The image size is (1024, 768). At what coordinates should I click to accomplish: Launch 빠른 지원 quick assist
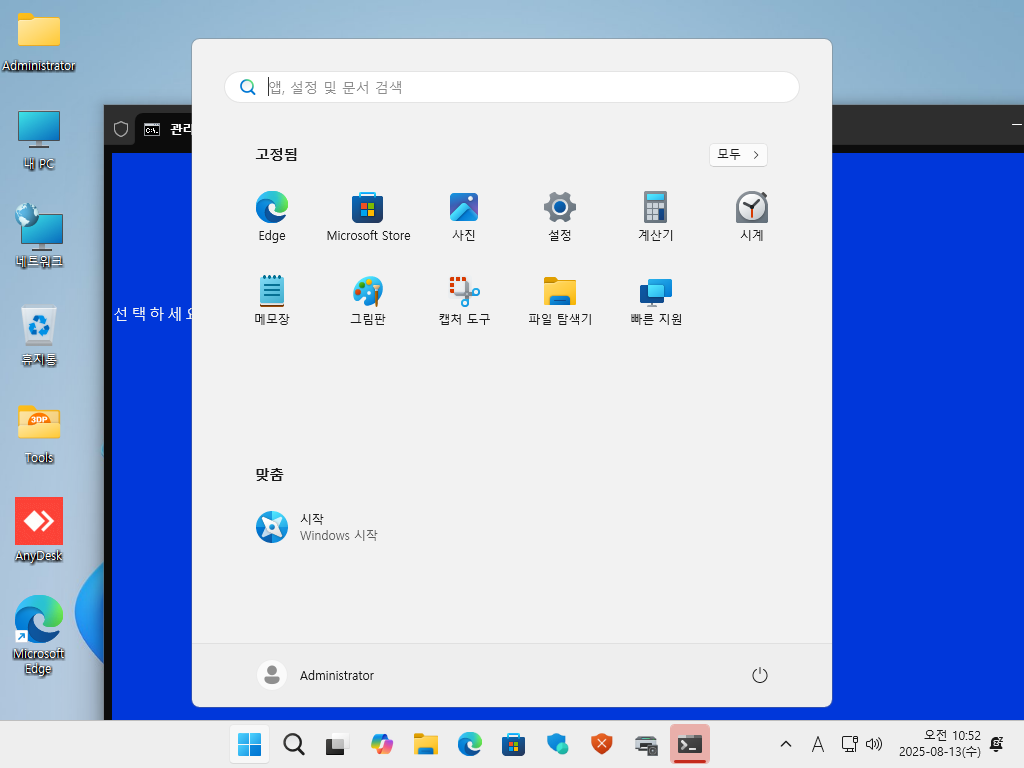click(x=656, y=300)
